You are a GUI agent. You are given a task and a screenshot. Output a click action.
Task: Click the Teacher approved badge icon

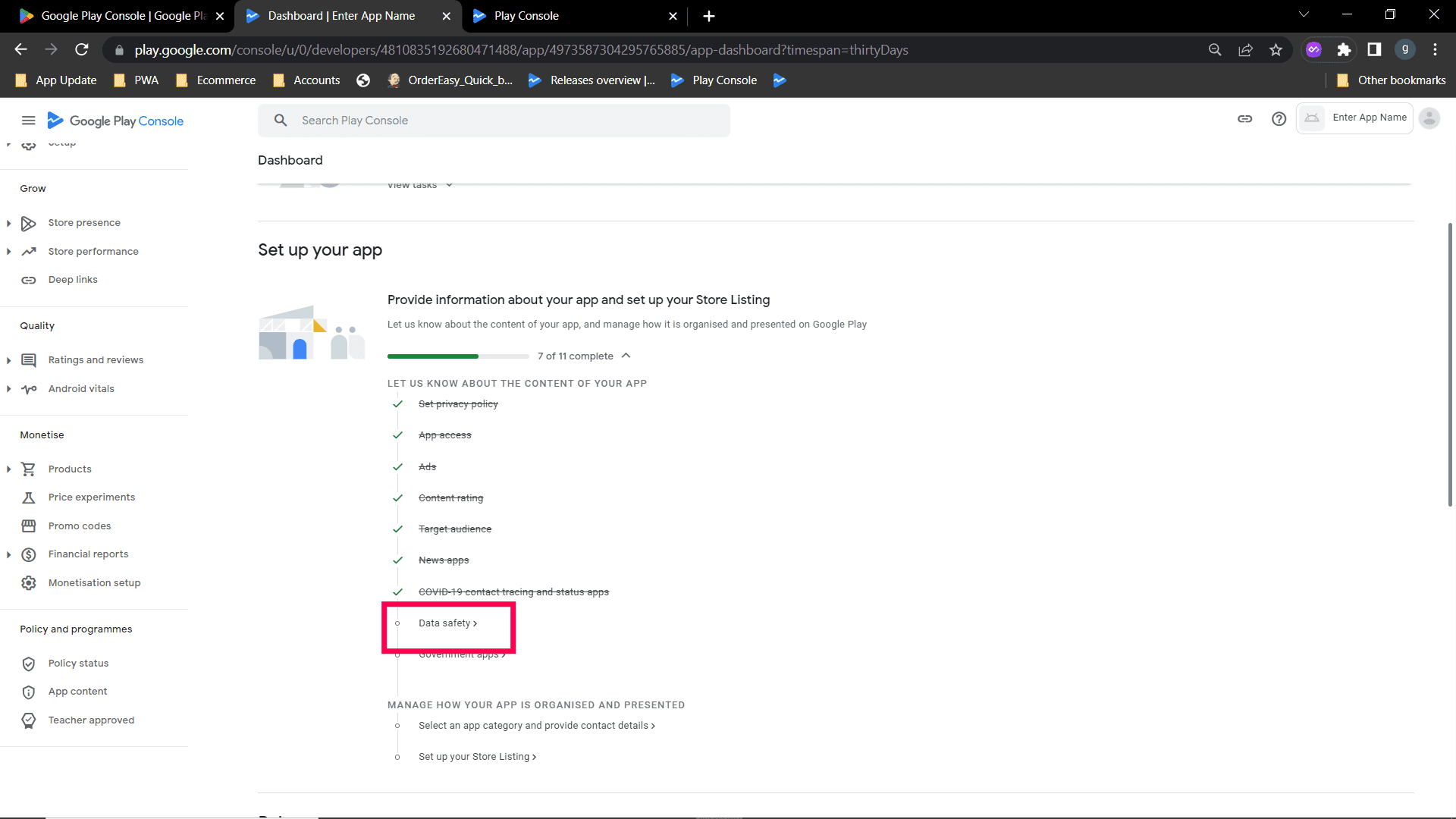pos(29,720)
